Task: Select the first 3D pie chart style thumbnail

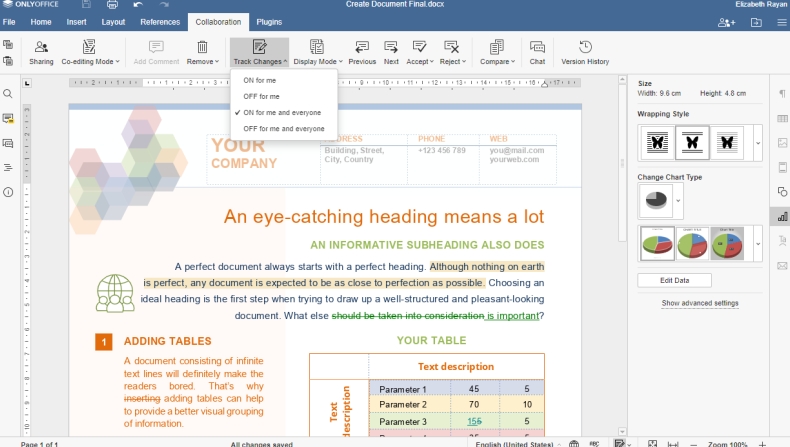Action: click(657, 243)
